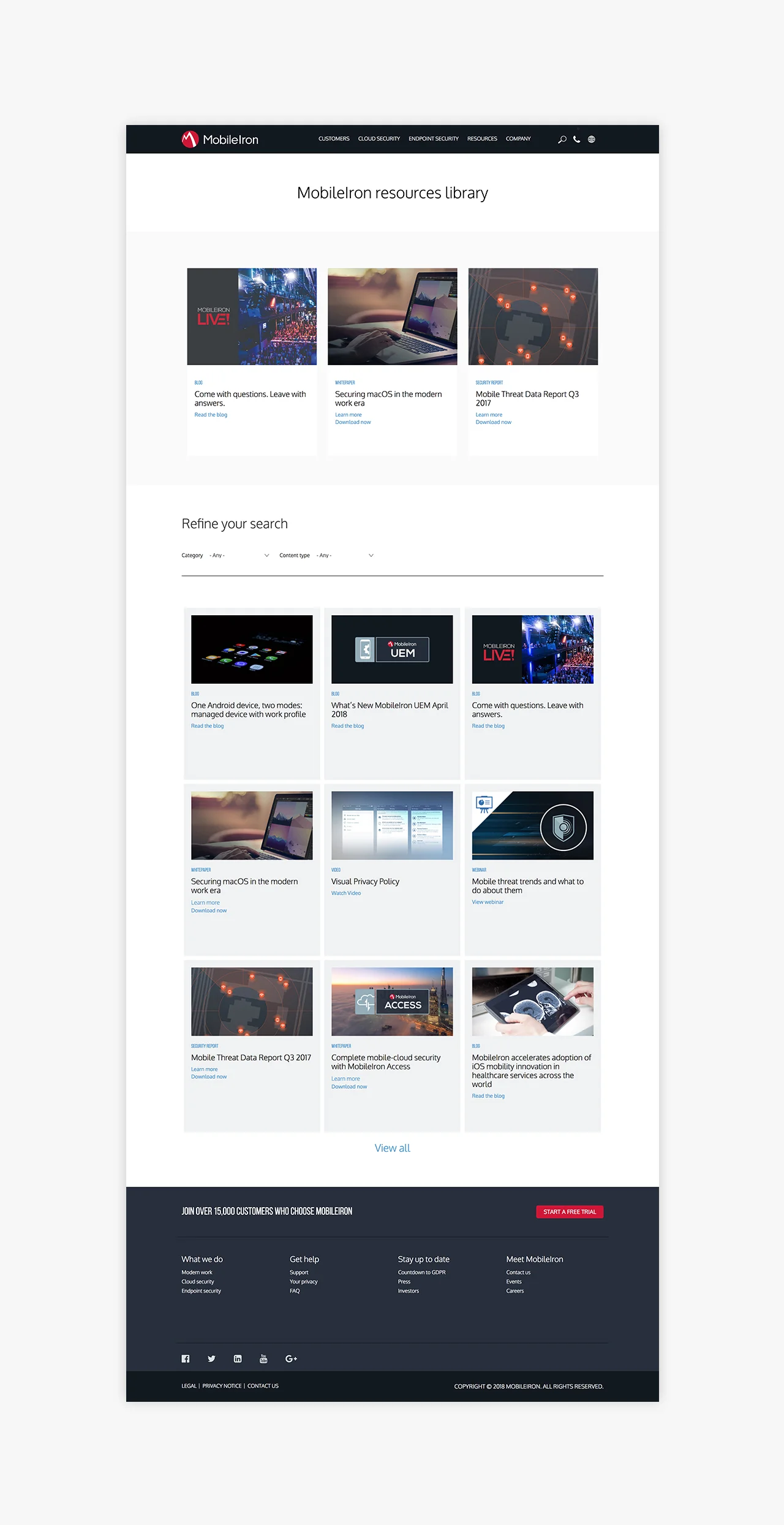Open featured Mobile Threat Data Report thumbnail
Viewport: 784px width, 1525px height.
pos(533,316)
